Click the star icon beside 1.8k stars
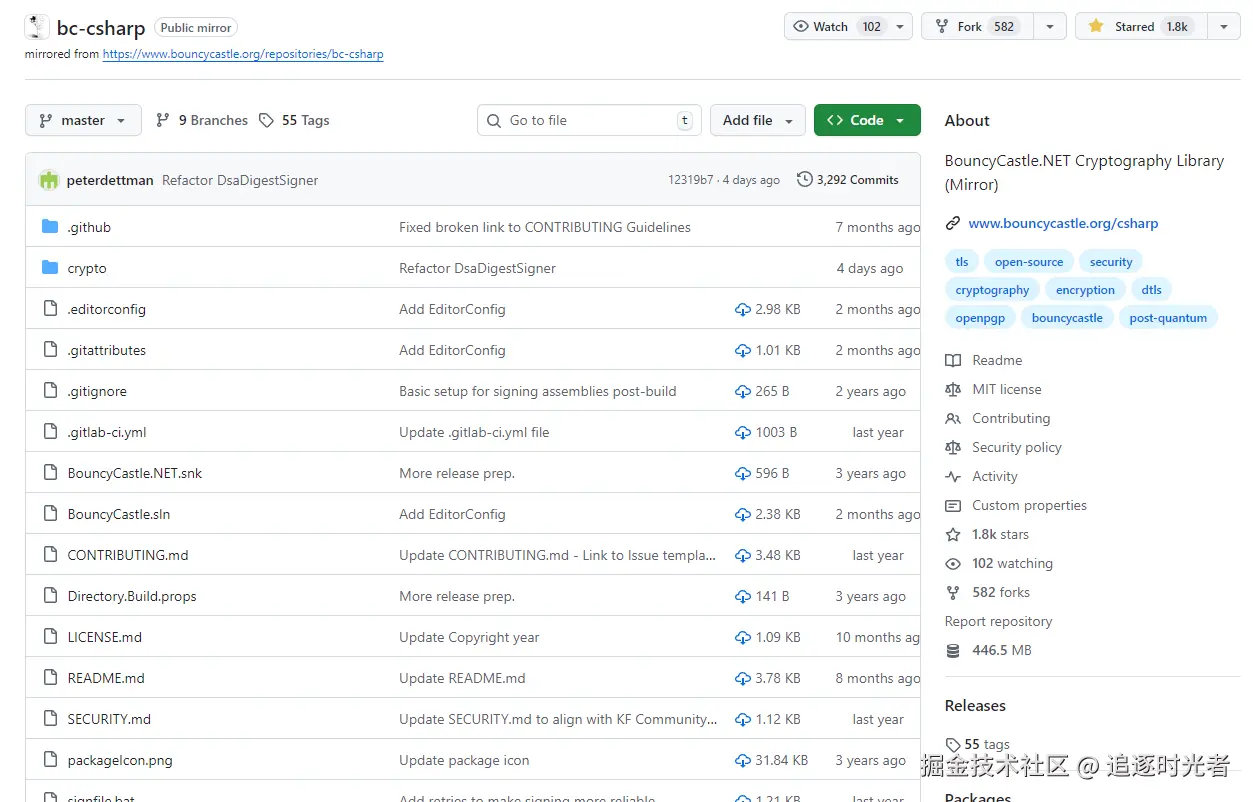Screen dimensions: 1253x802 [953, 534]
